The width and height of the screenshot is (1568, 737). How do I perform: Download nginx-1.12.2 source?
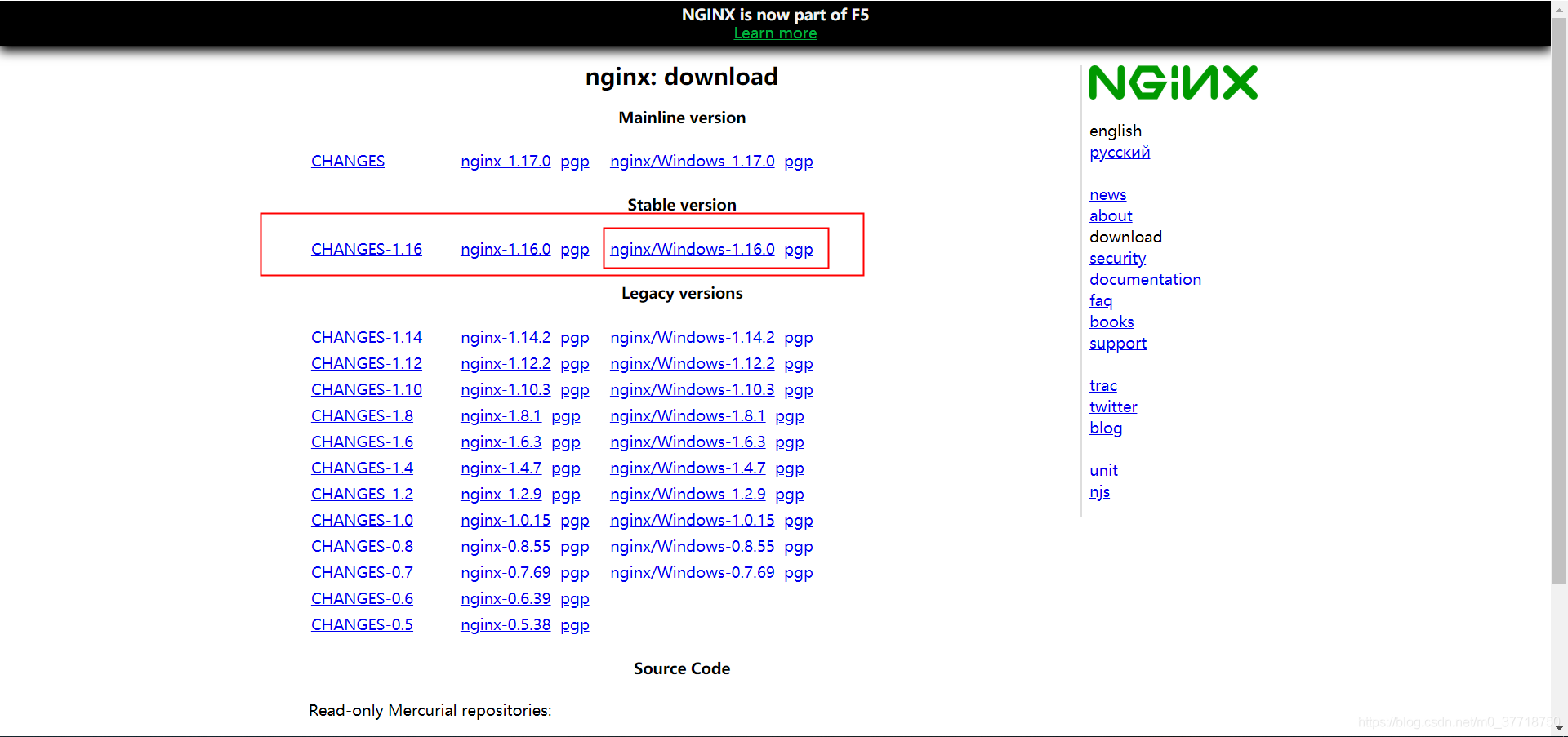(506, 363)
